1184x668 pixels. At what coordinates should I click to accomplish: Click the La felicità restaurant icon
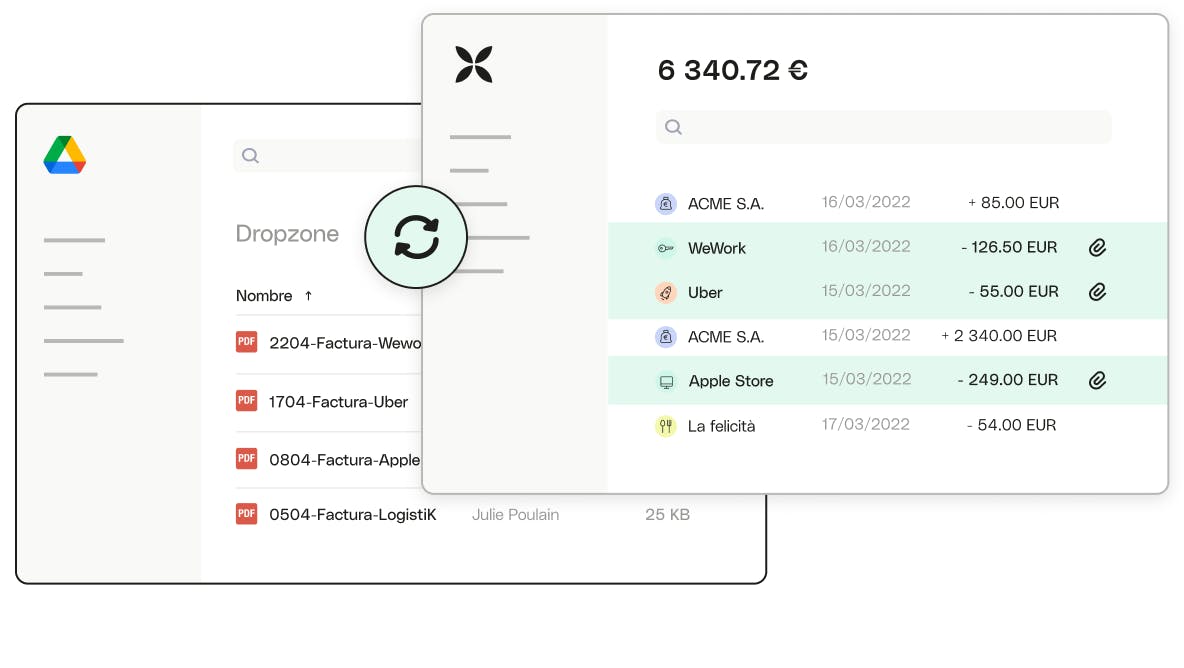tap(666, 426)
